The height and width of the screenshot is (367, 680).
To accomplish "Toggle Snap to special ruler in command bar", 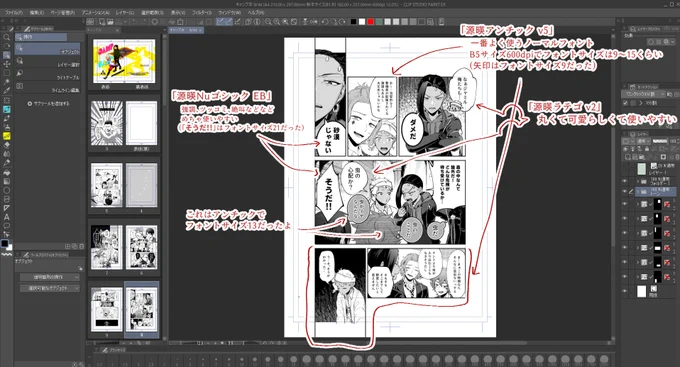I will 229,22.
